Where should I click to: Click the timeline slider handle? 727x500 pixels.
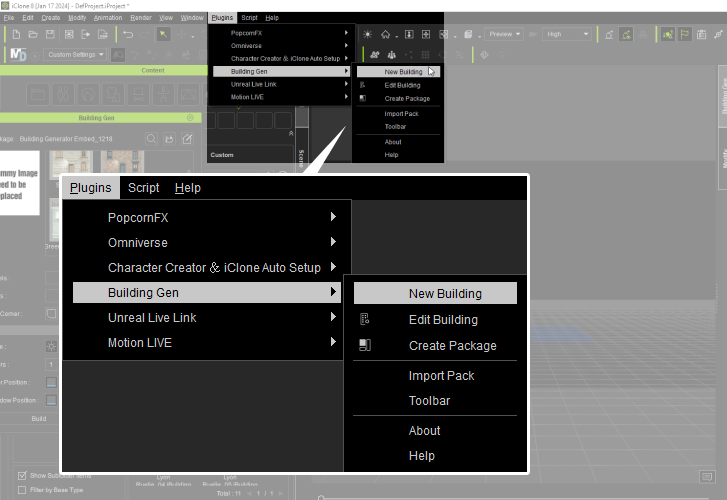(x=321, y=498)
